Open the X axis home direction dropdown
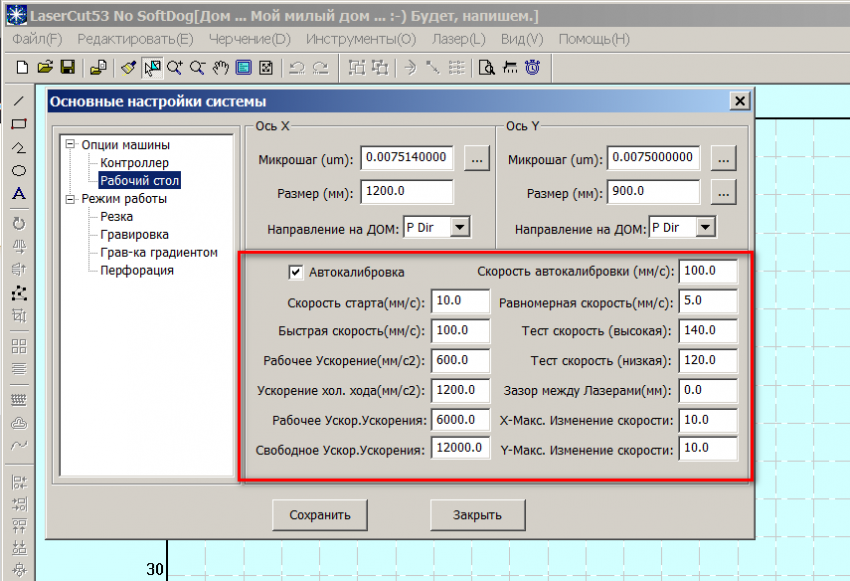Screen dimensions: 850x581 (x=459, y=227)
